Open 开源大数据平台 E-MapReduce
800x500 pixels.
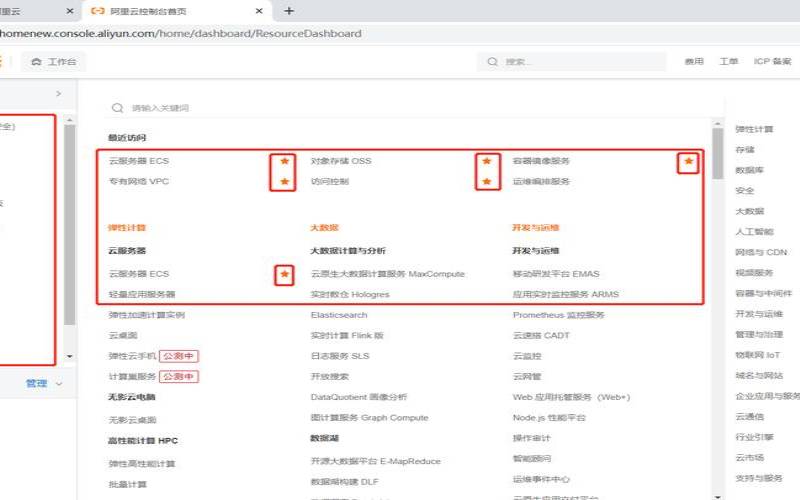[x=376, y=462]
